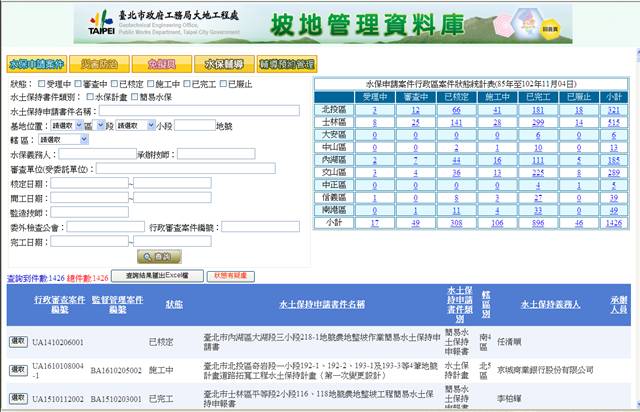The image size is (640, 412).
Task: Open 內湖區 subtotal 185 link
Action: (x=613, y=160)
